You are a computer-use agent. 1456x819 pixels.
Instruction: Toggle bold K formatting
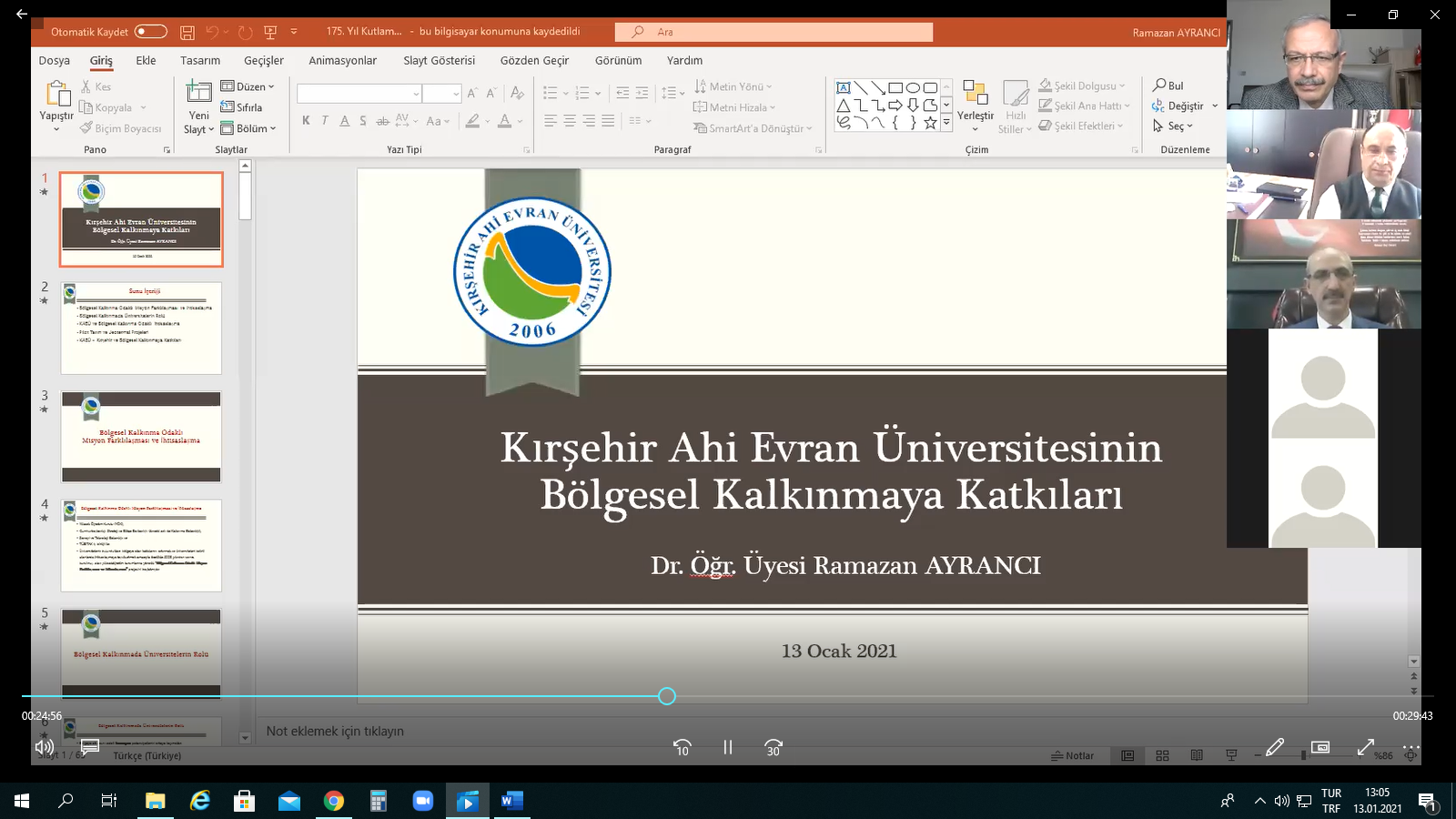(306, 120)
